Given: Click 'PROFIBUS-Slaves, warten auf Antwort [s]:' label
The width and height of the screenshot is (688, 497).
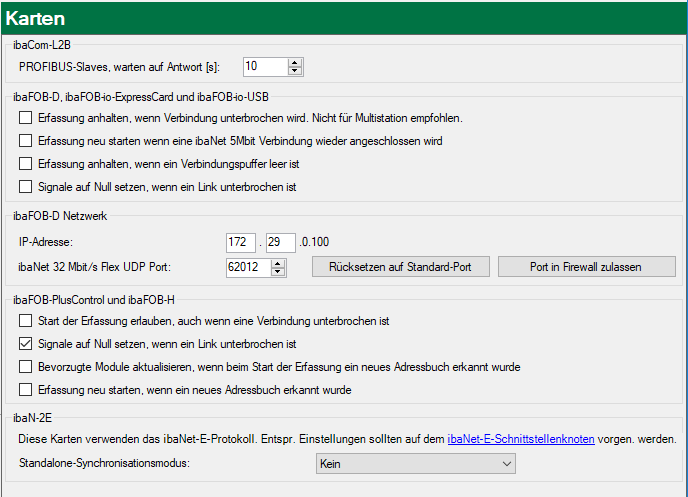Looking at the screenshot, I should pos(119,67).
